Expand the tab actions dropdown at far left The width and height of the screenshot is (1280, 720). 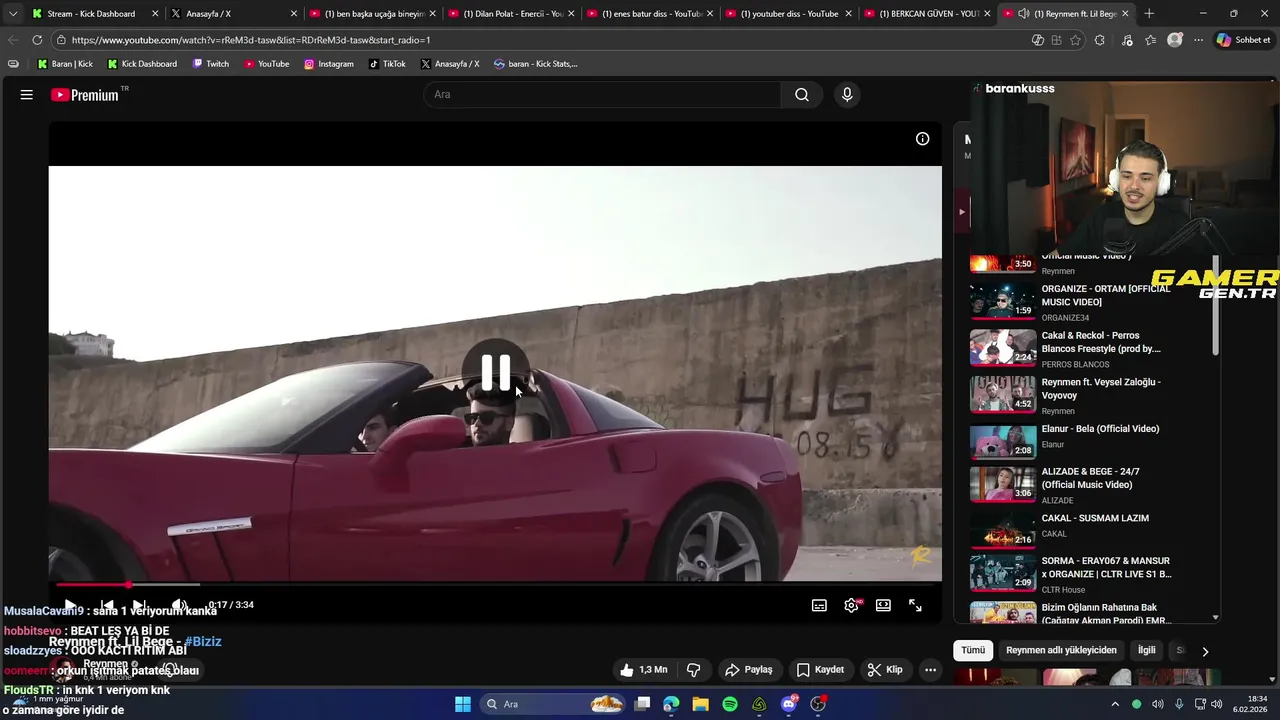(13, 14)
